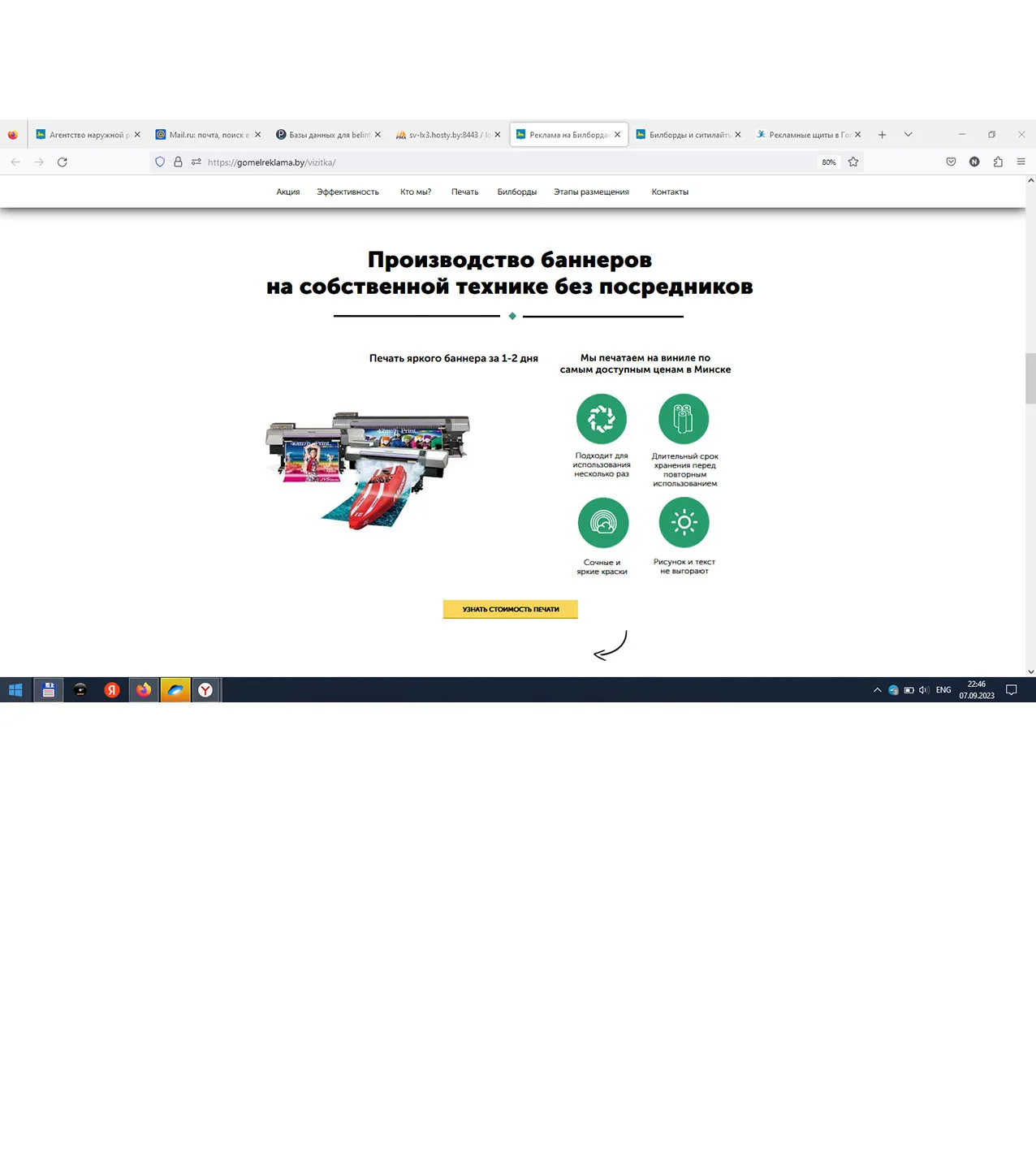Bookmark this page with star icon
Viewport: 1036px width, 1157px height.
[853, 162]
